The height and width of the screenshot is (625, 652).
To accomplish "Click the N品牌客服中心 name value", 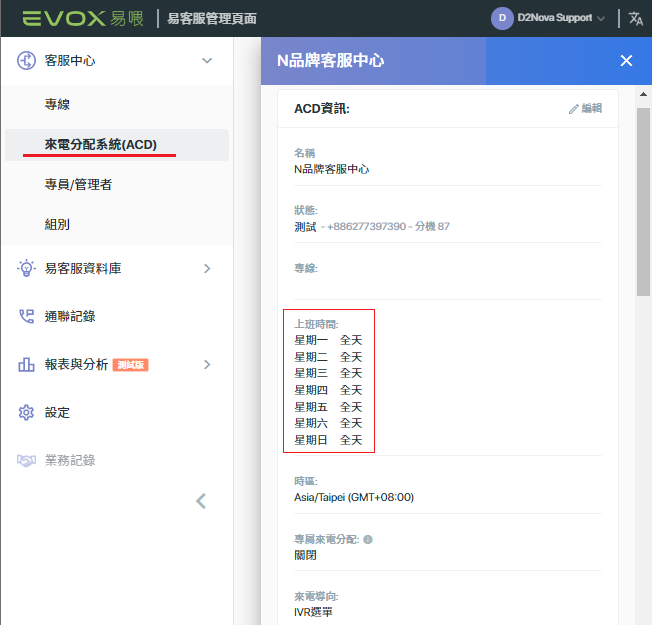I will 331,169.
